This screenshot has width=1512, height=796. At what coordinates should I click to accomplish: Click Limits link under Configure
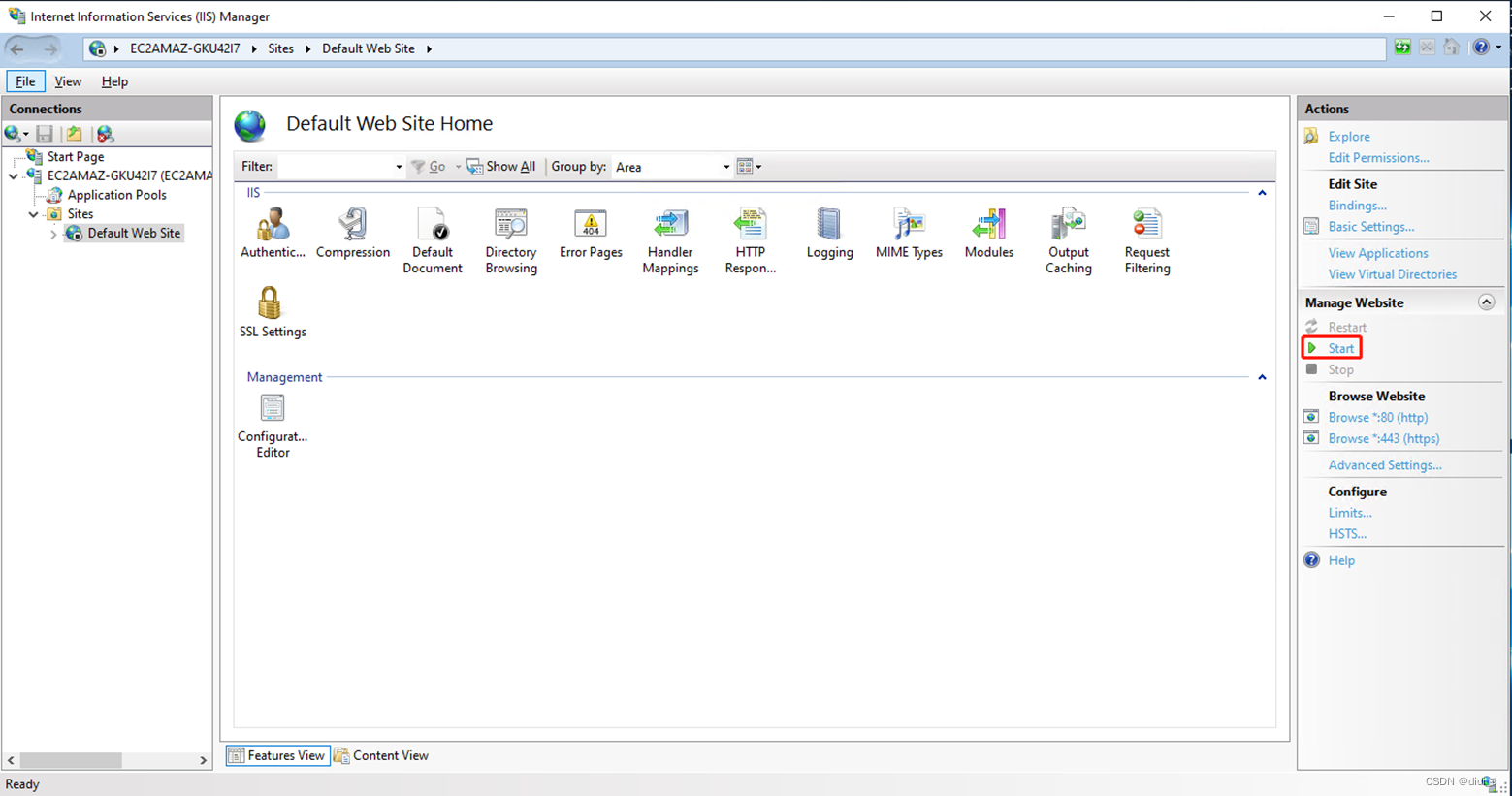1349,513
